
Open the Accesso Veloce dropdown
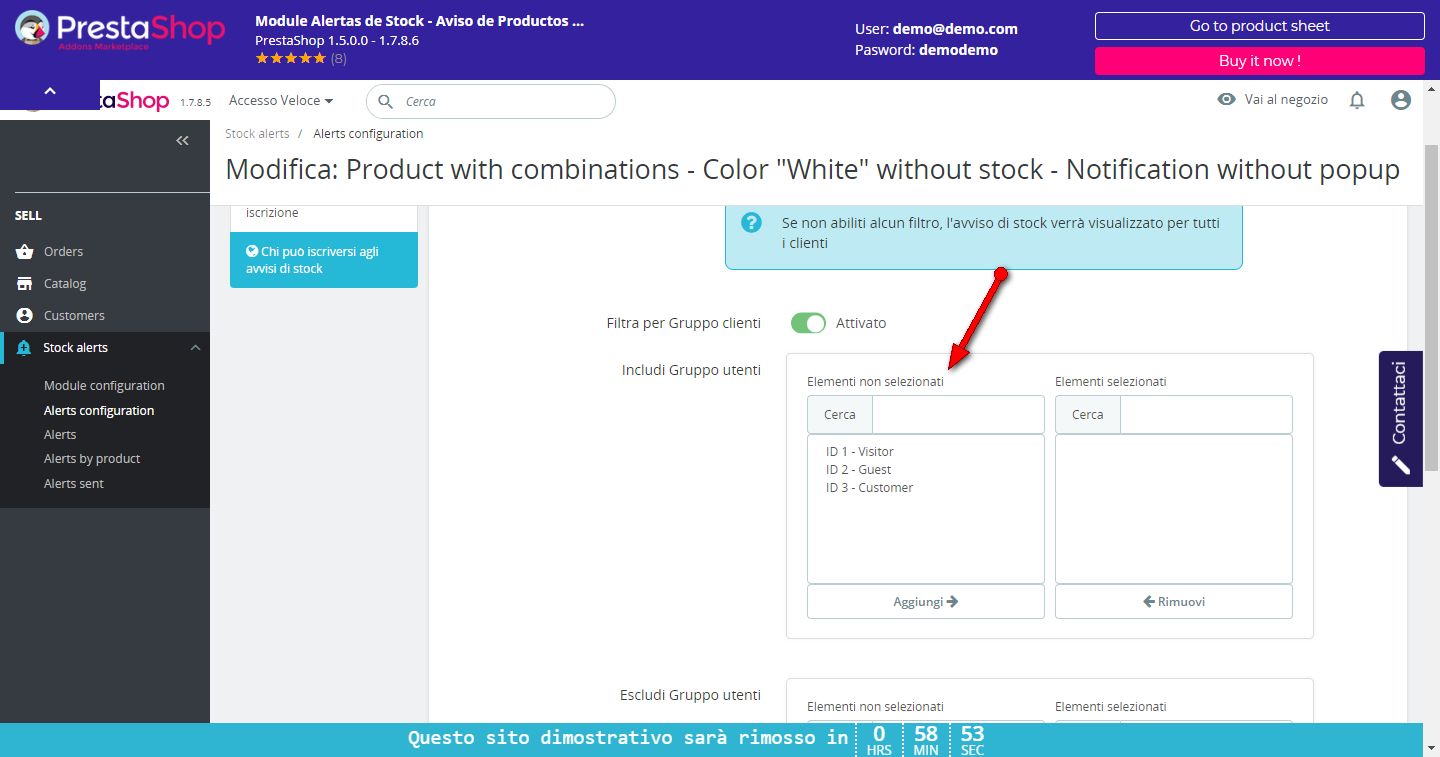coord(281,101)
